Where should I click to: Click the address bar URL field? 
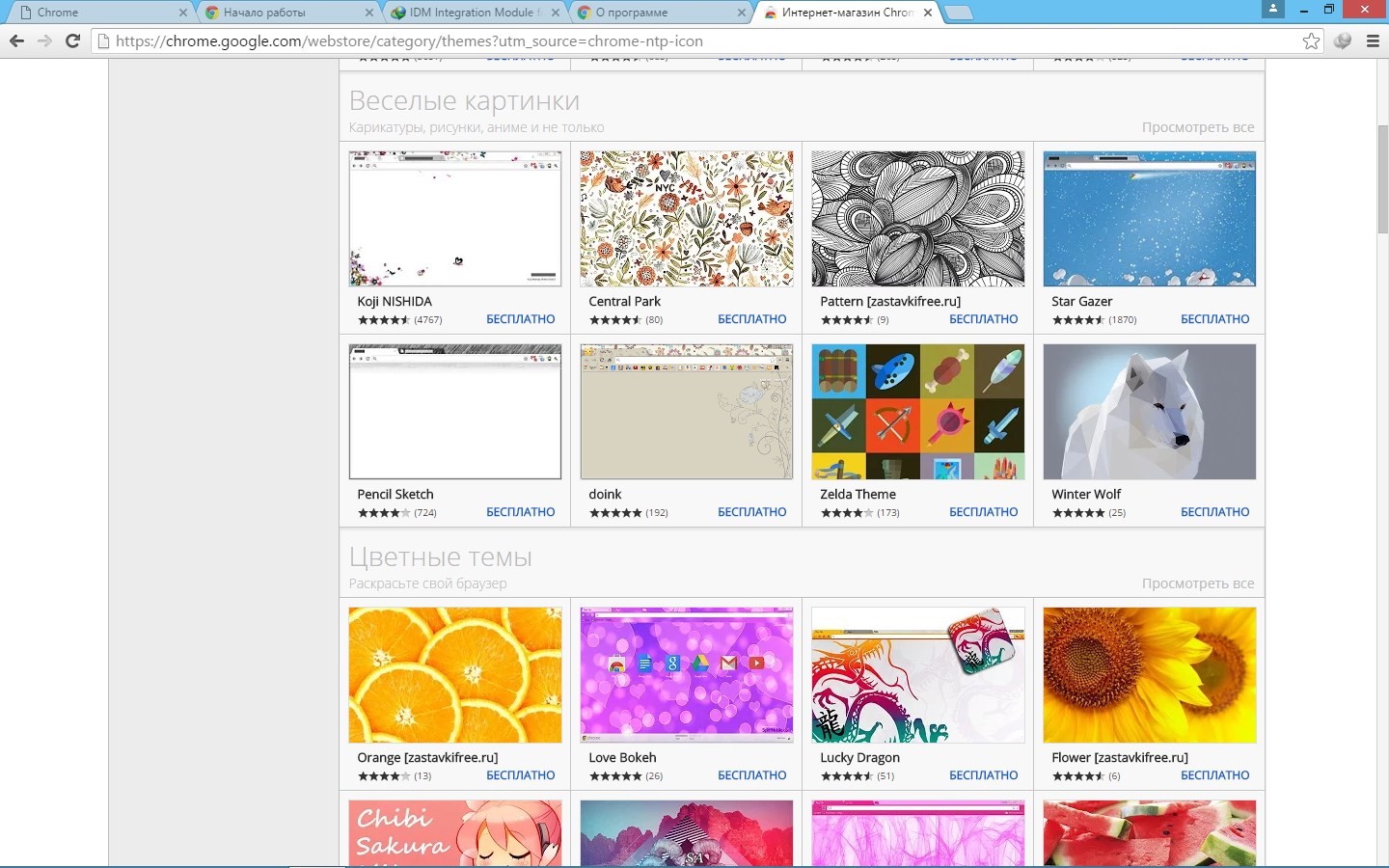pos(675,41)
